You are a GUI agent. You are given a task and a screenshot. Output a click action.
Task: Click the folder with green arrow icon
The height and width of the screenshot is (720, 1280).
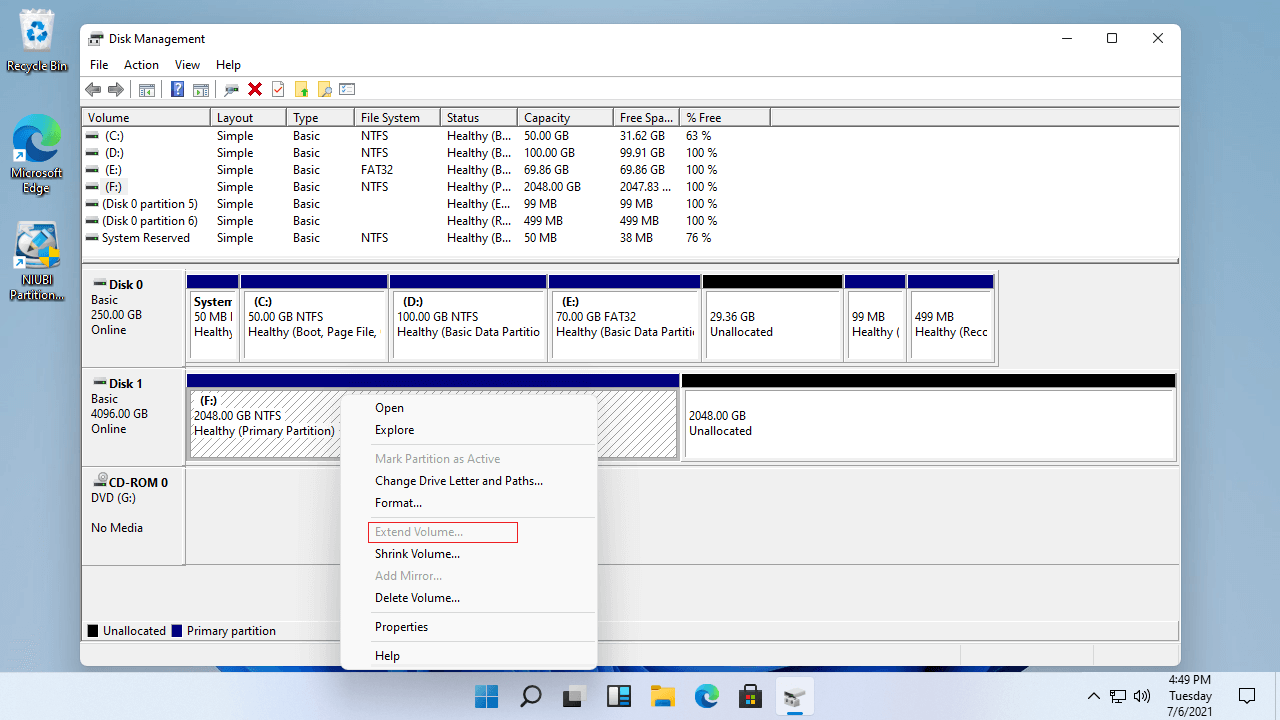(x=301, y=90)
